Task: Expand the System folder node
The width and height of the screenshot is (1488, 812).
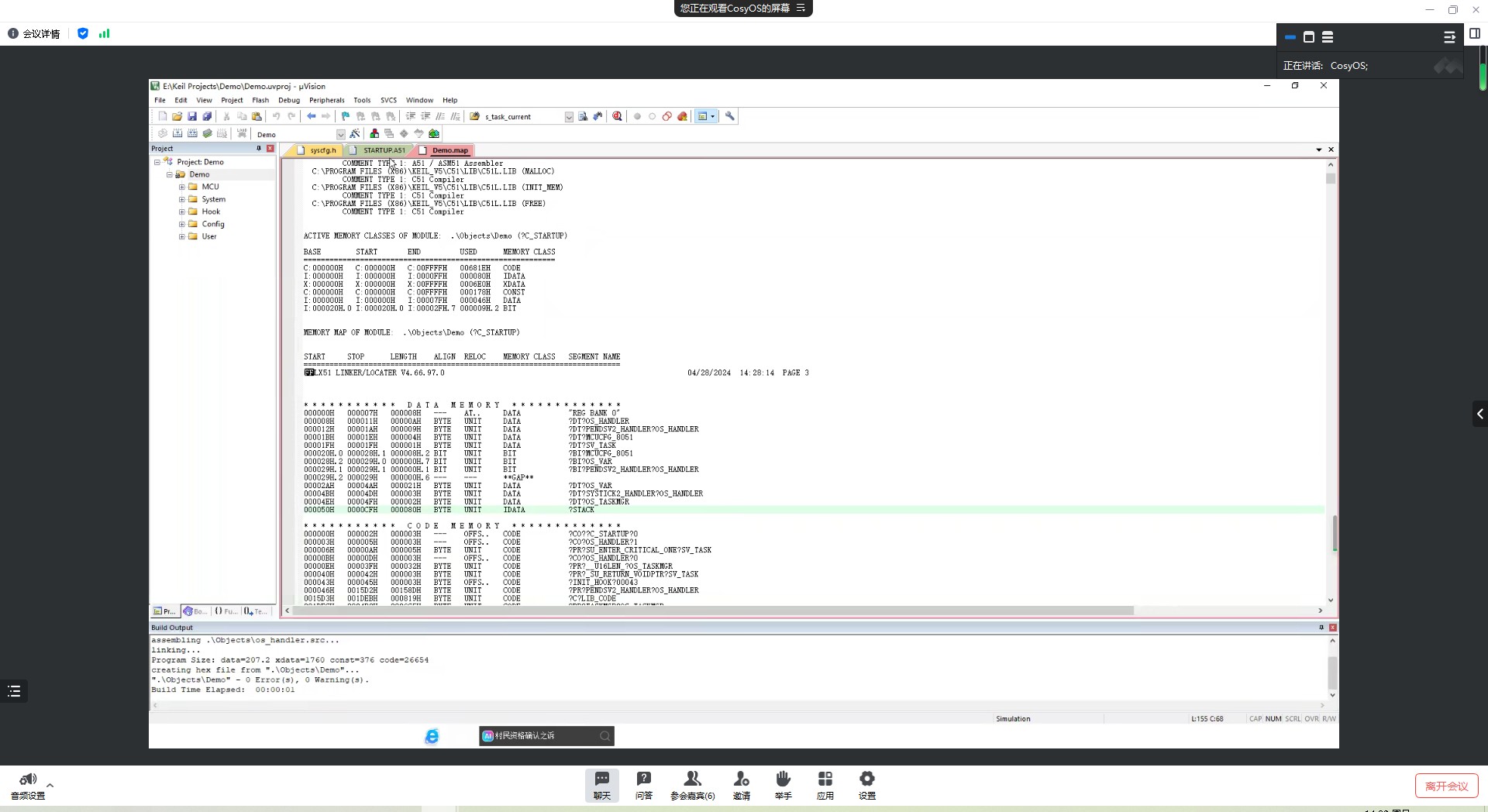Action: [x=182, y=199]
